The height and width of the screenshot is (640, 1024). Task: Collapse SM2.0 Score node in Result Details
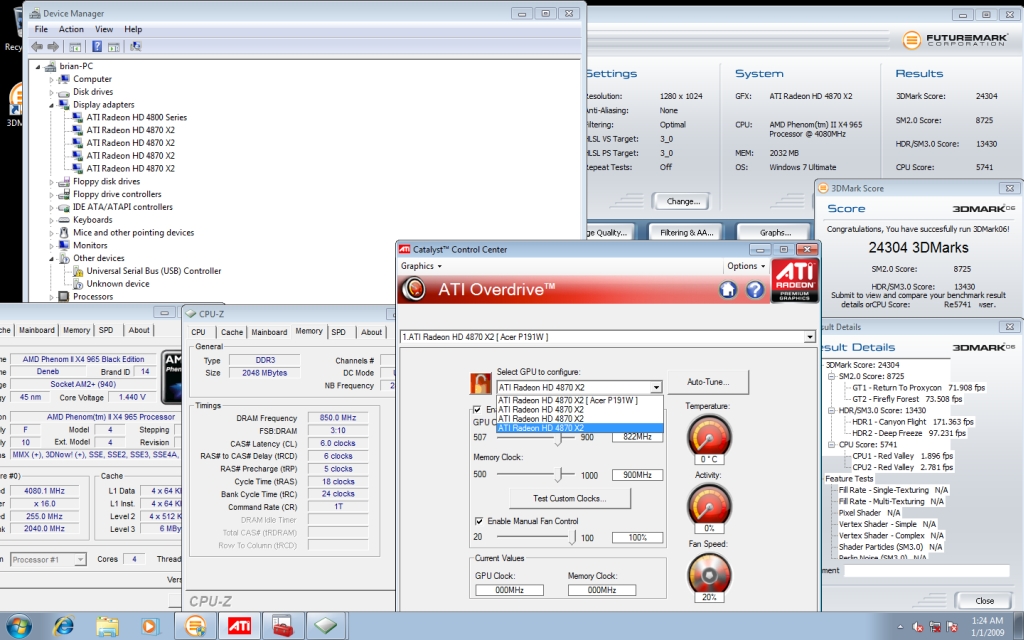[831, 376]
